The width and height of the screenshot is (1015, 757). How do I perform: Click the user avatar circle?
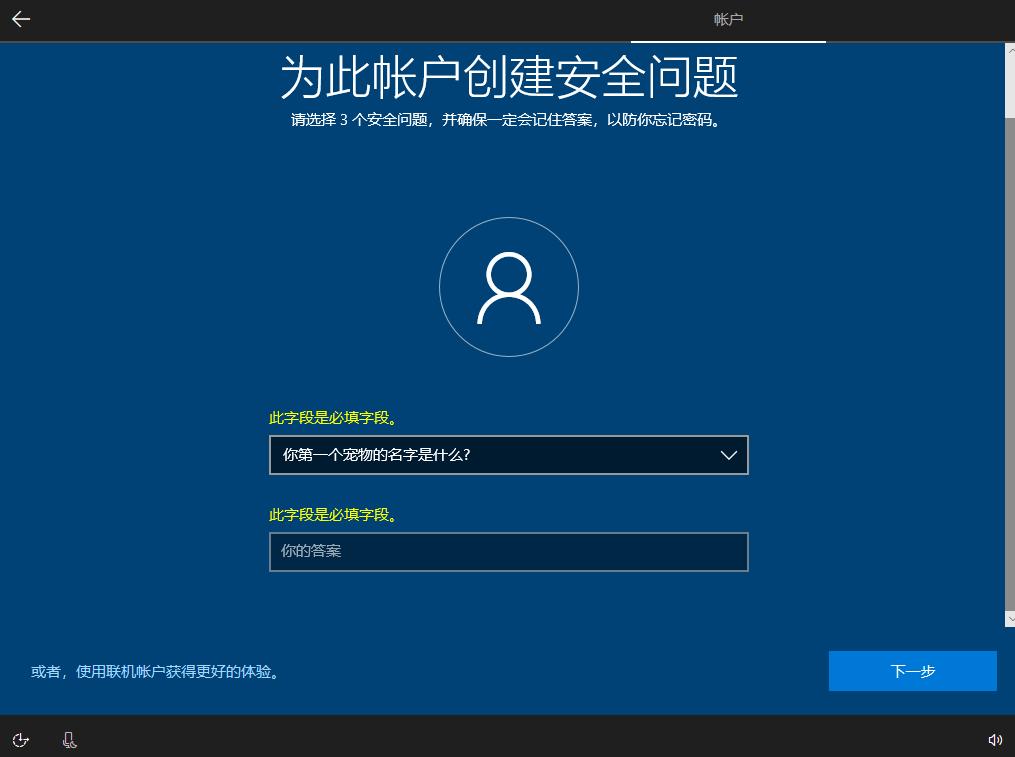click(509, 287)
